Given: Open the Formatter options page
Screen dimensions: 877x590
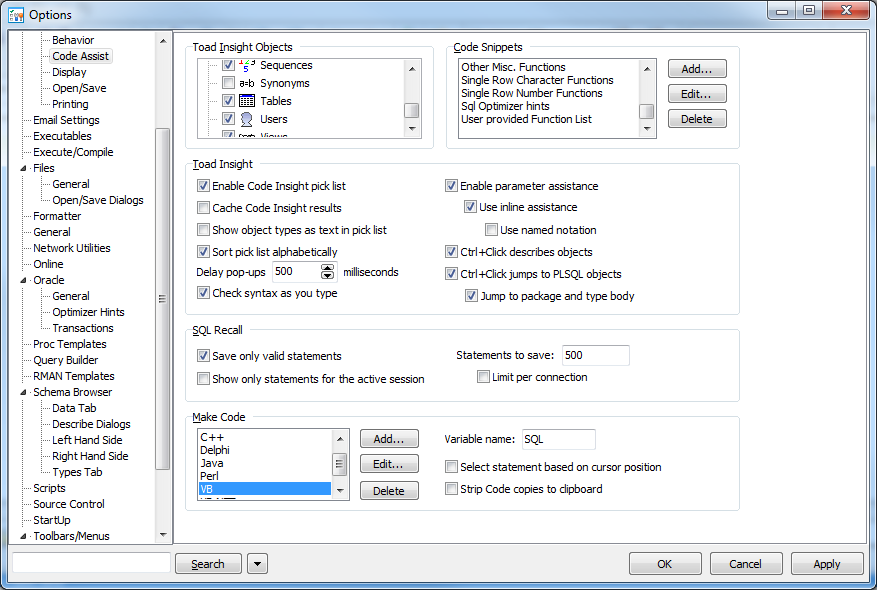Looking at the screenshot, I should point(56,216).
